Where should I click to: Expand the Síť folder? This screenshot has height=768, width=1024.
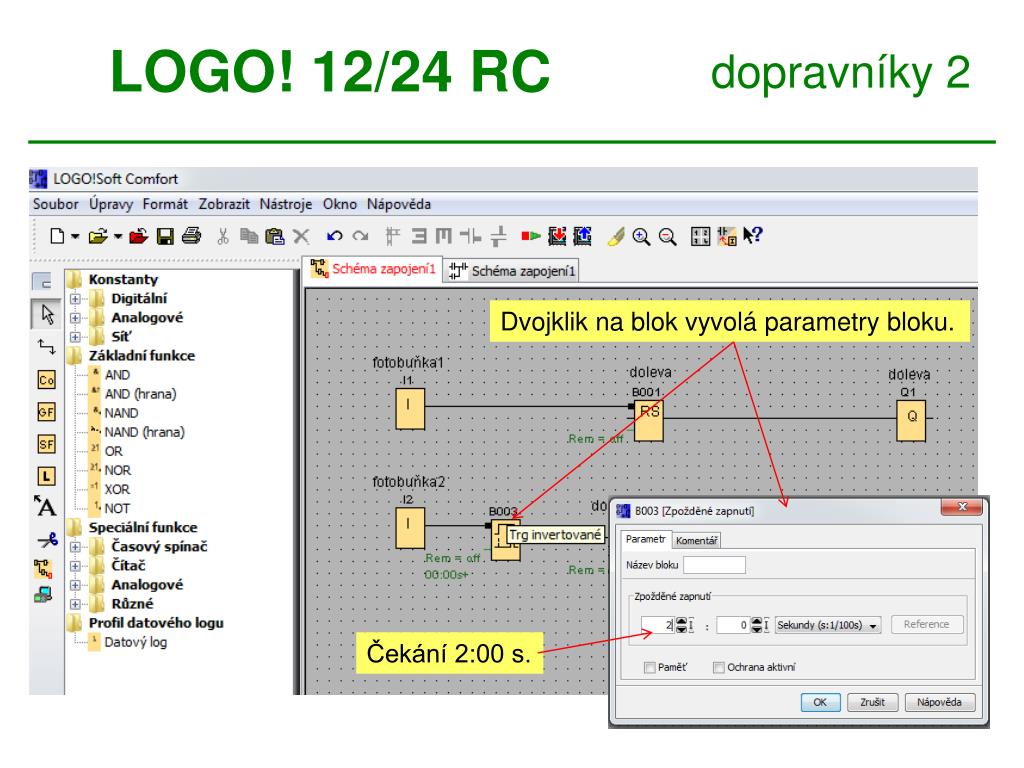[x=75, y=337]
